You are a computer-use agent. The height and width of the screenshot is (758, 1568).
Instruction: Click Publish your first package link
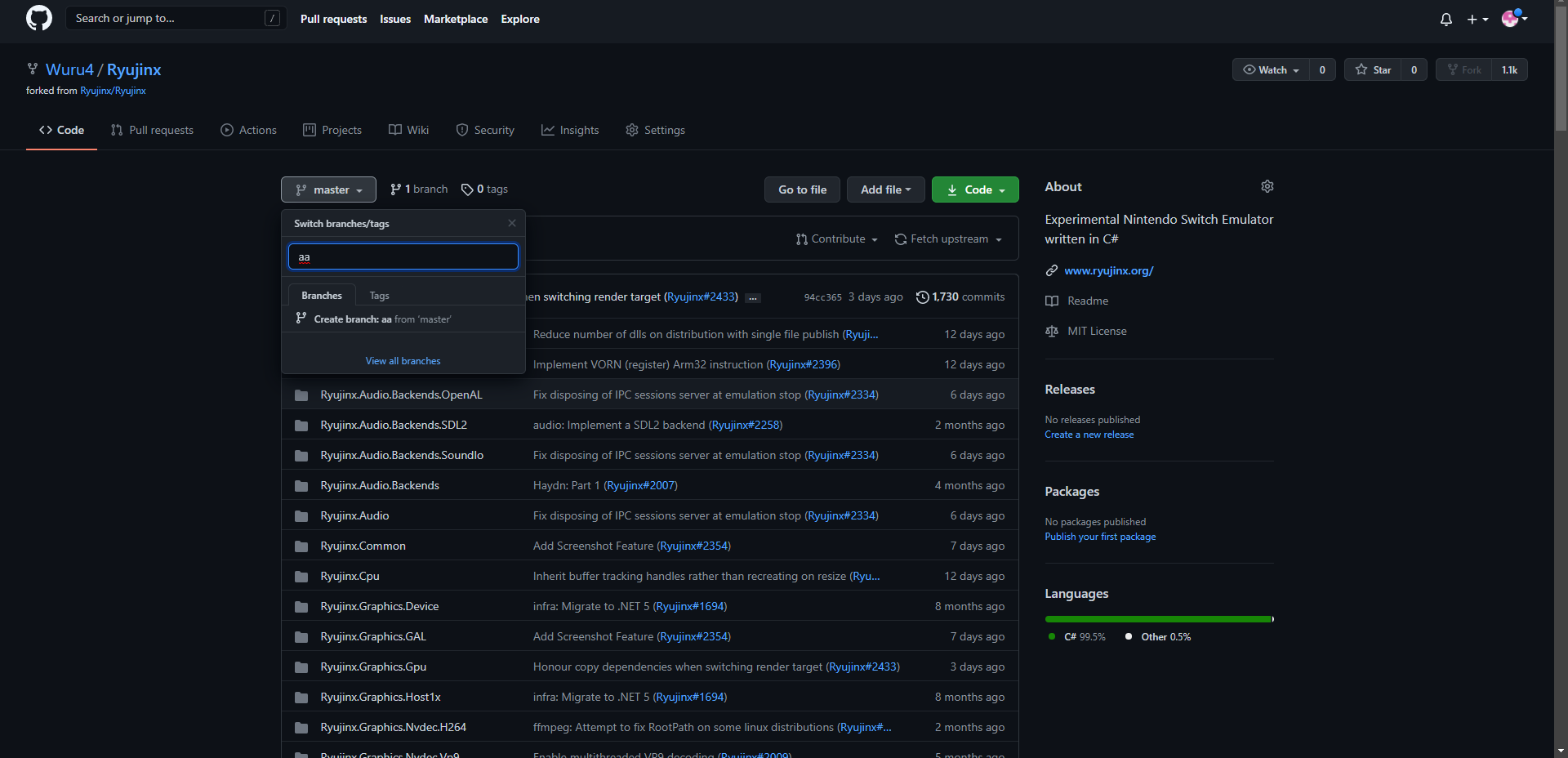pos(1100,537)
